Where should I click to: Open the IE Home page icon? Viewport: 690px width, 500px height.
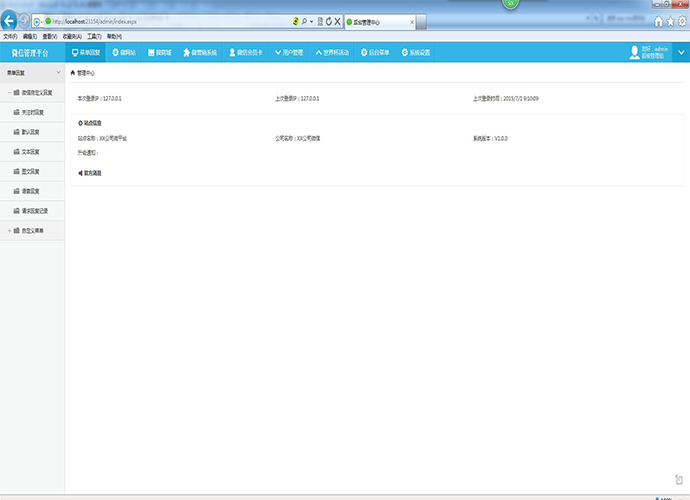[x=657, y=21]
